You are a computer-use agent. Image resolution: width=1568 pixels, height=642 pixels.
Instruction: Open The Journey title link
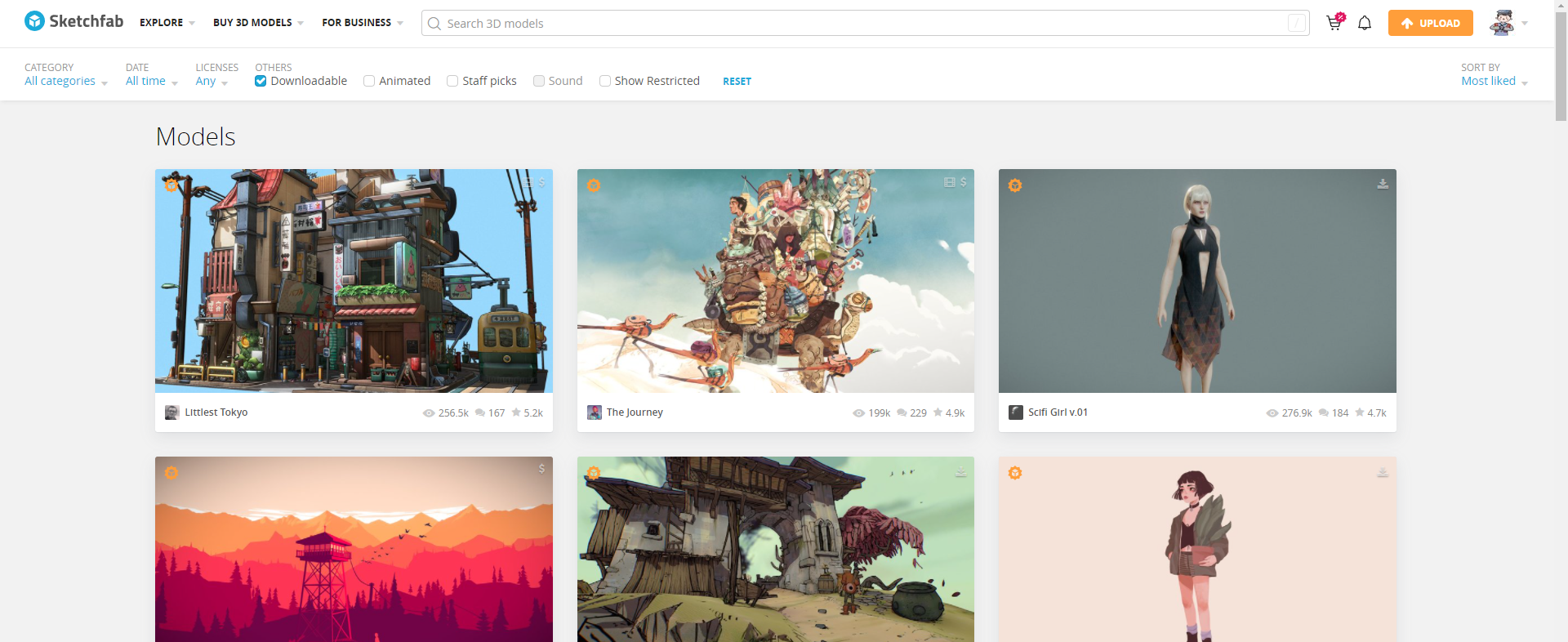pos(635,412)
